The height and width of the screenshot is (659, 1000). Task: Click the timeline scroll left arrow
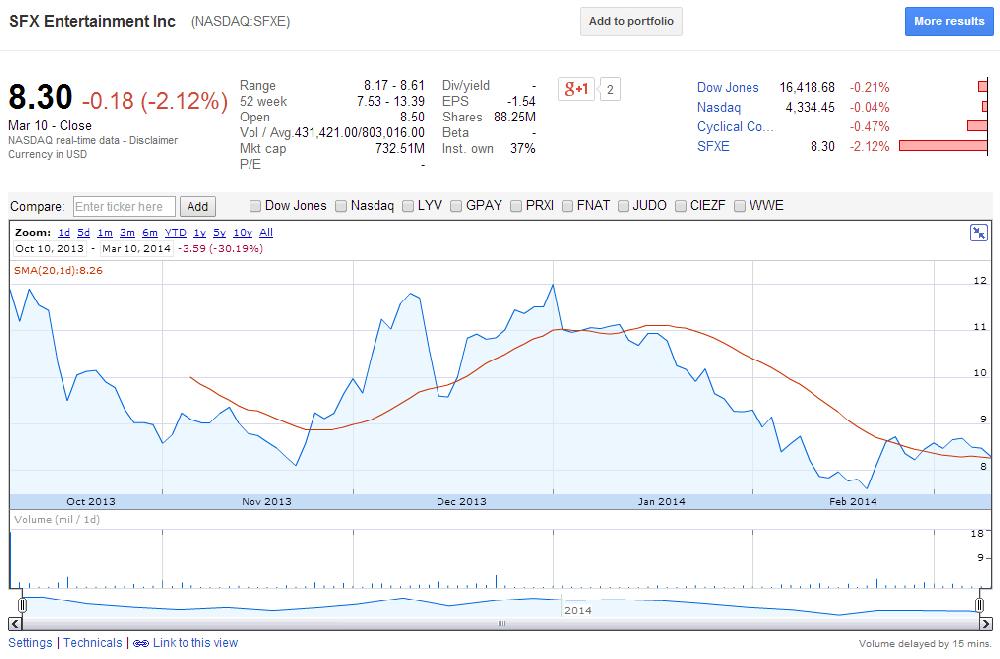pyautogui.click(x=15, y=623)
